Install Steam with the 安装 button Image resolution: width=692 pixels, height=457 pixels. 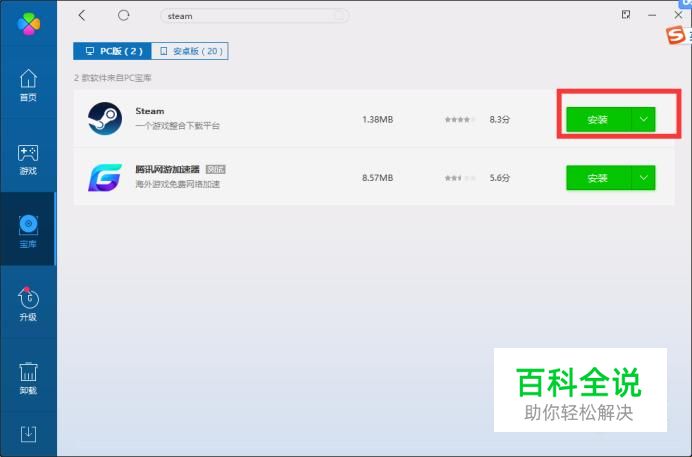598,120
